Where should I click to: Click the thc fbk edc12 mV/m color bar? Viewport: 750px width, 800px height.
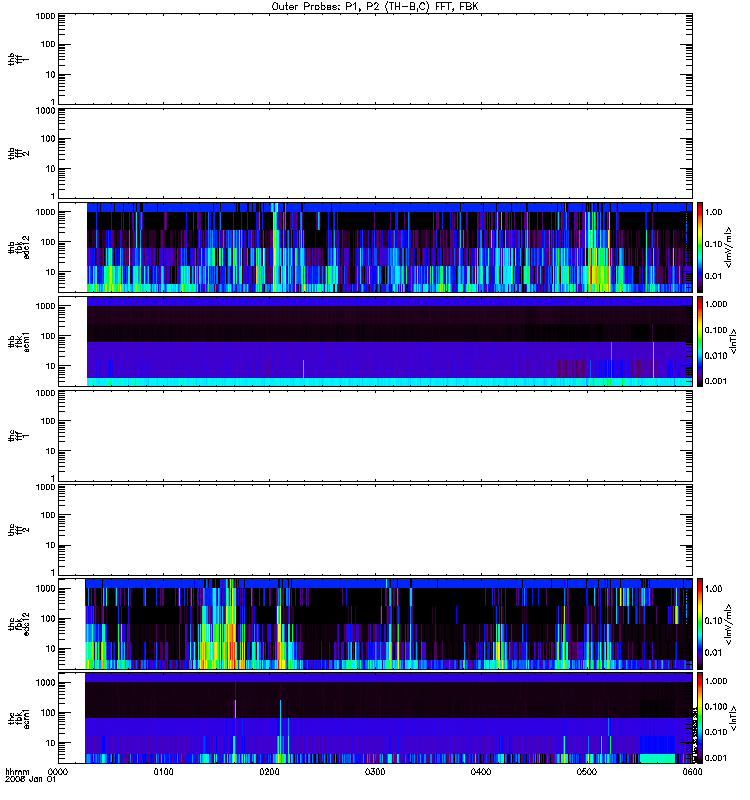click(700, 623)
